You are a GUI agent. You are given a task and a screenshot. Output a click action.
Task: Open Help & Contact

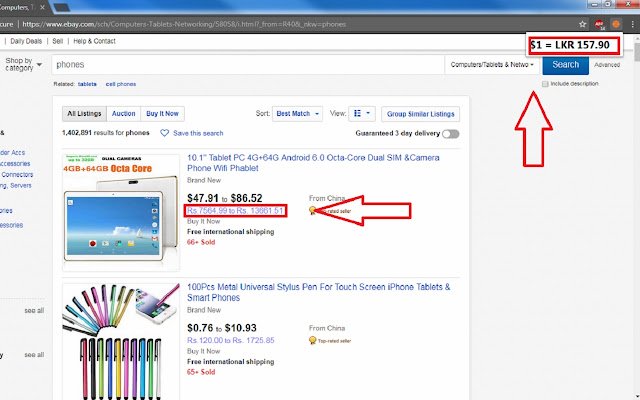click(94, 41)
